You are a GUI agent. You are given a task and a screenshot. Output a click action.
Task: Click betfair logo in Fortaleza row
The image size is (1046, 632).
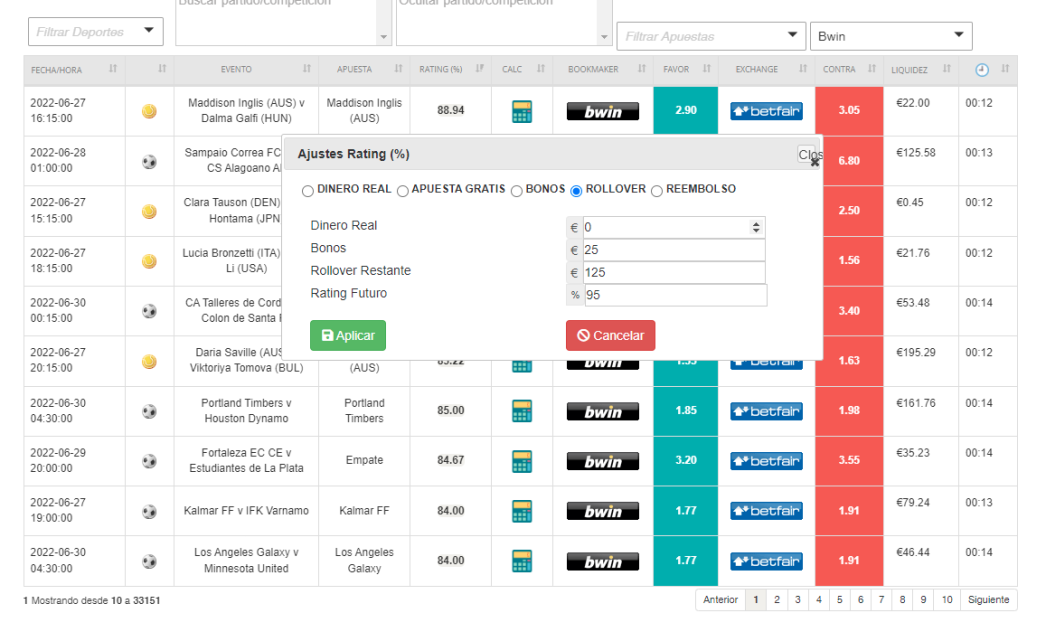[766, 461]
